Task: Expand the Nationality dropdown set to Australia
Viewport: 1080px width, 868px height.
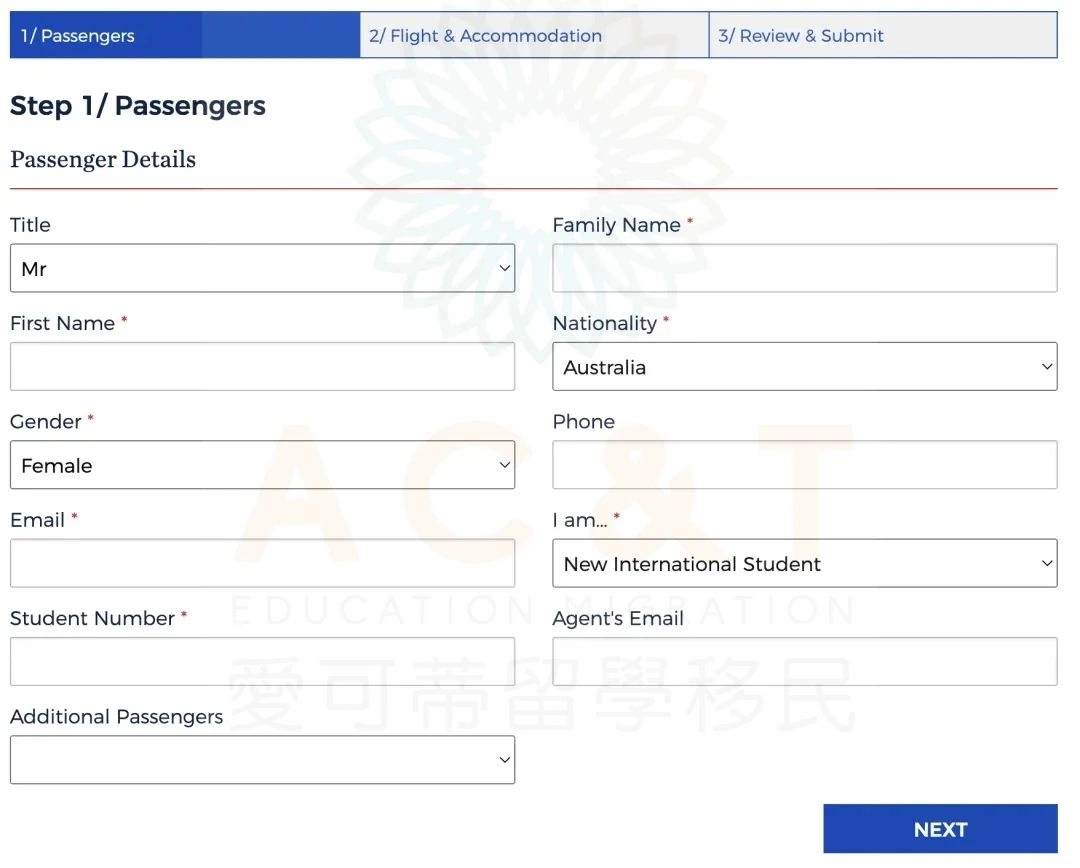Action: 804,366
